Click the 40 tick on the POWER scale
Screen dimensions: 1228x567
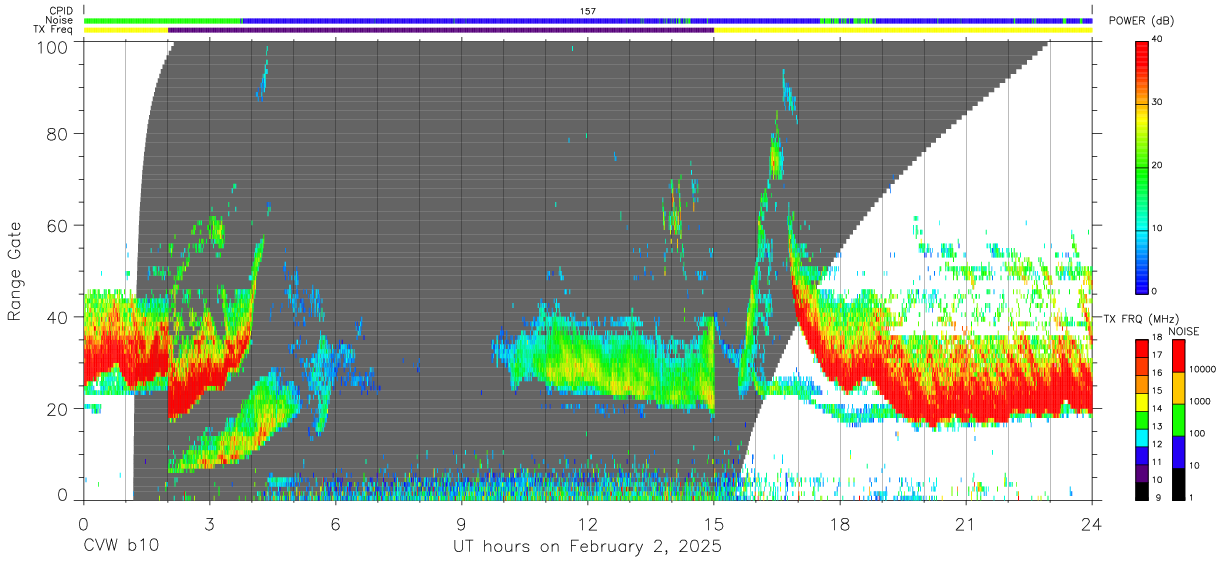(x=1158, y=40)
